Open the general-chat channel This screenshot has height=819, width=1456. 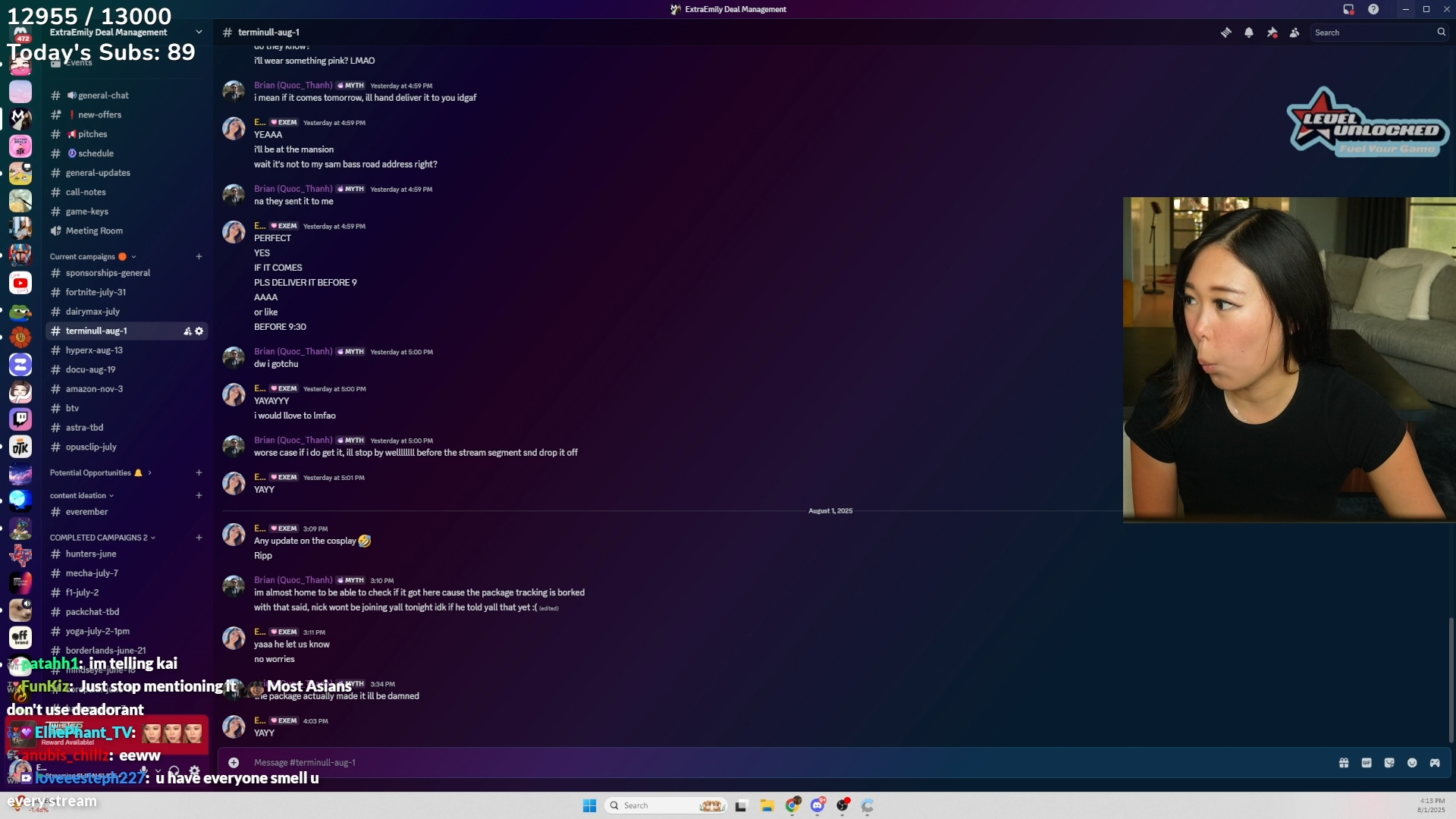[x=127, y=96]
